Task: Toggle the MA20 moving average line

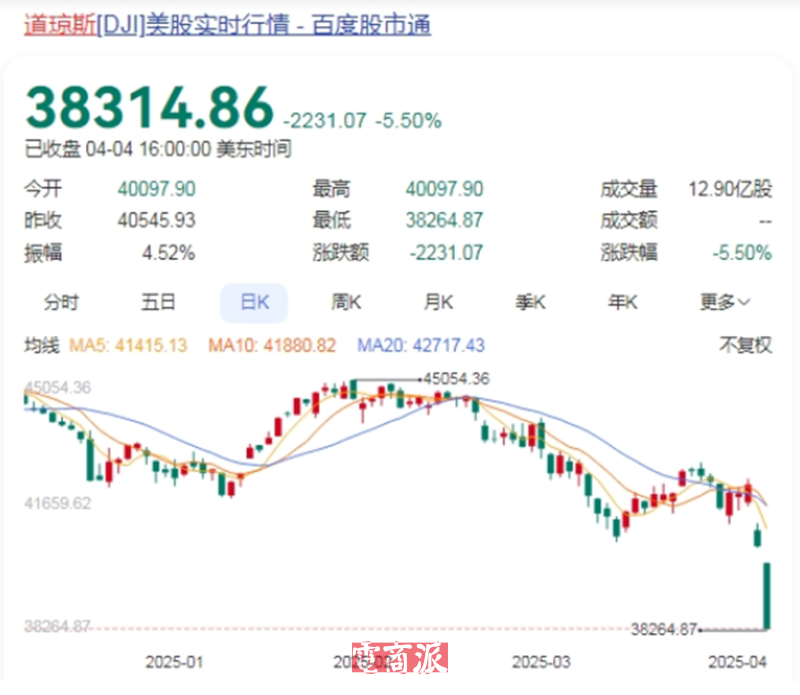Action: click(420, 345)
